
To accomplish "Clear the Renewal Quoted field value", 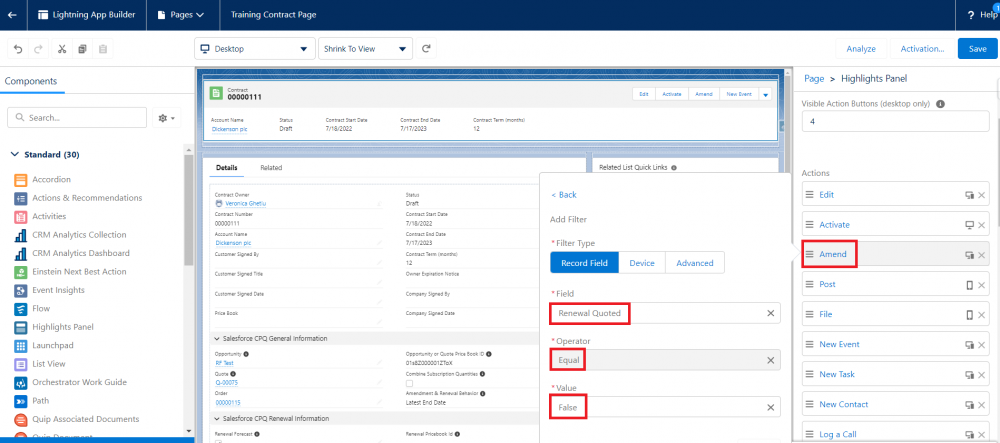I will pyautogui.click(x=770, y=313).
